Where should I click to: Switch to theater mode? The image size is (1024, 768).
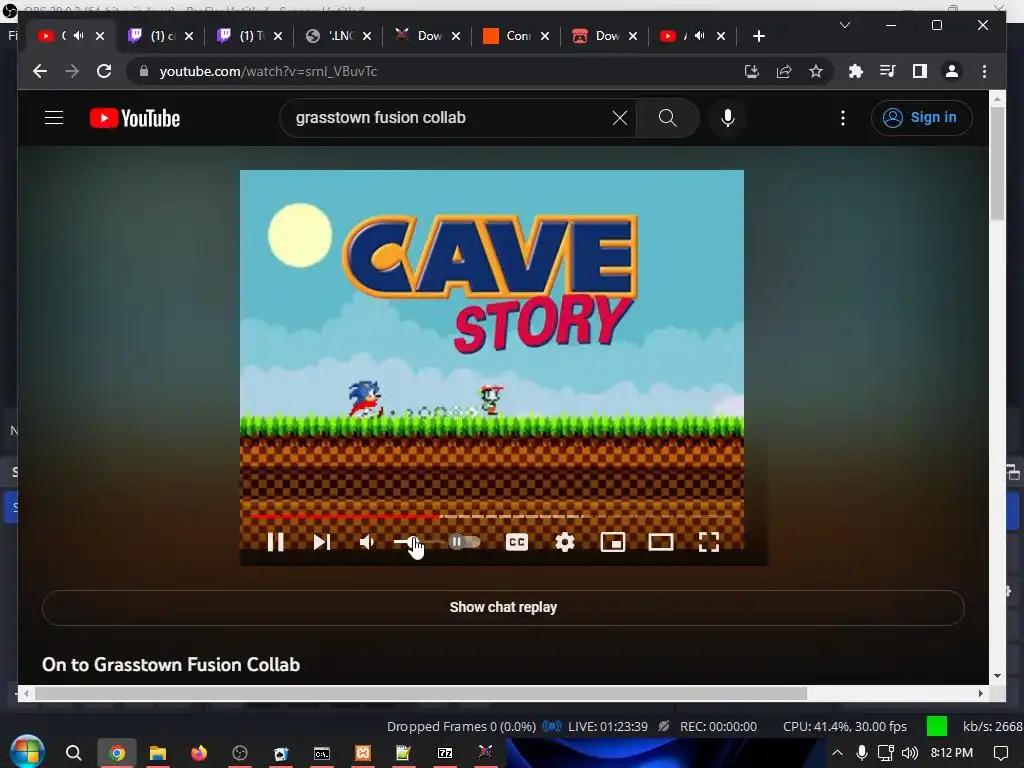(x=660, y=542)
